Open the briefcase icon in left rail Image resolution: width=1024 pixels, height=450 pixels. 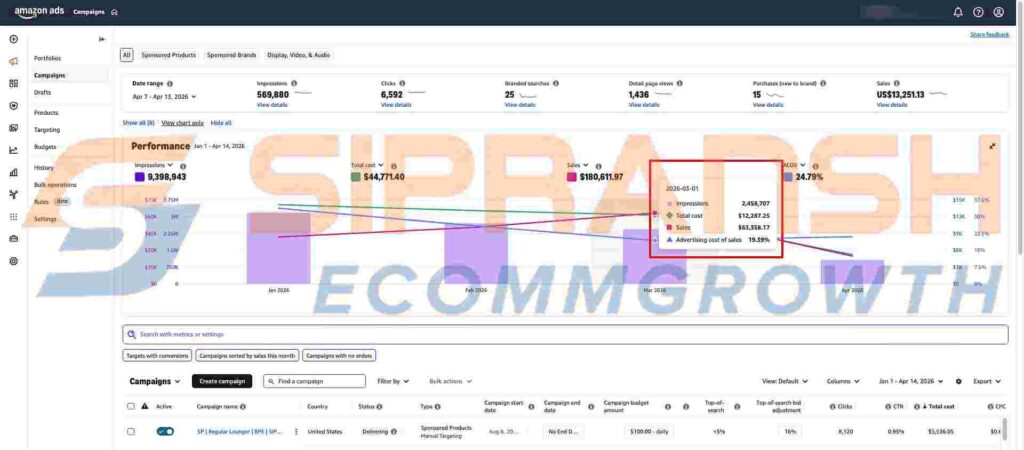click(14, 239)
